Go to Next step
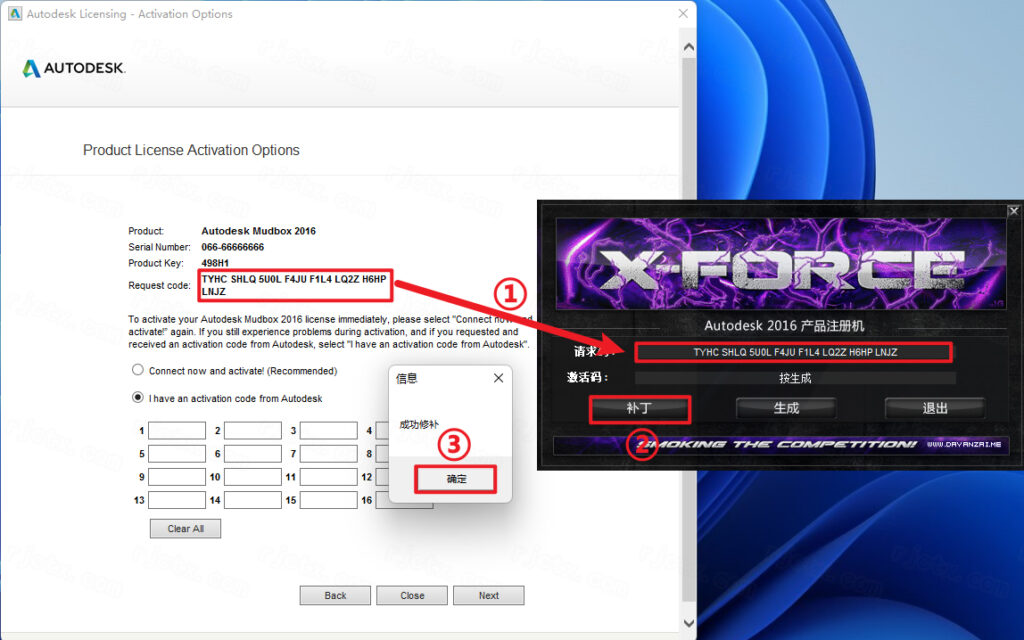1024x640 pixels. tap(488, 596)
